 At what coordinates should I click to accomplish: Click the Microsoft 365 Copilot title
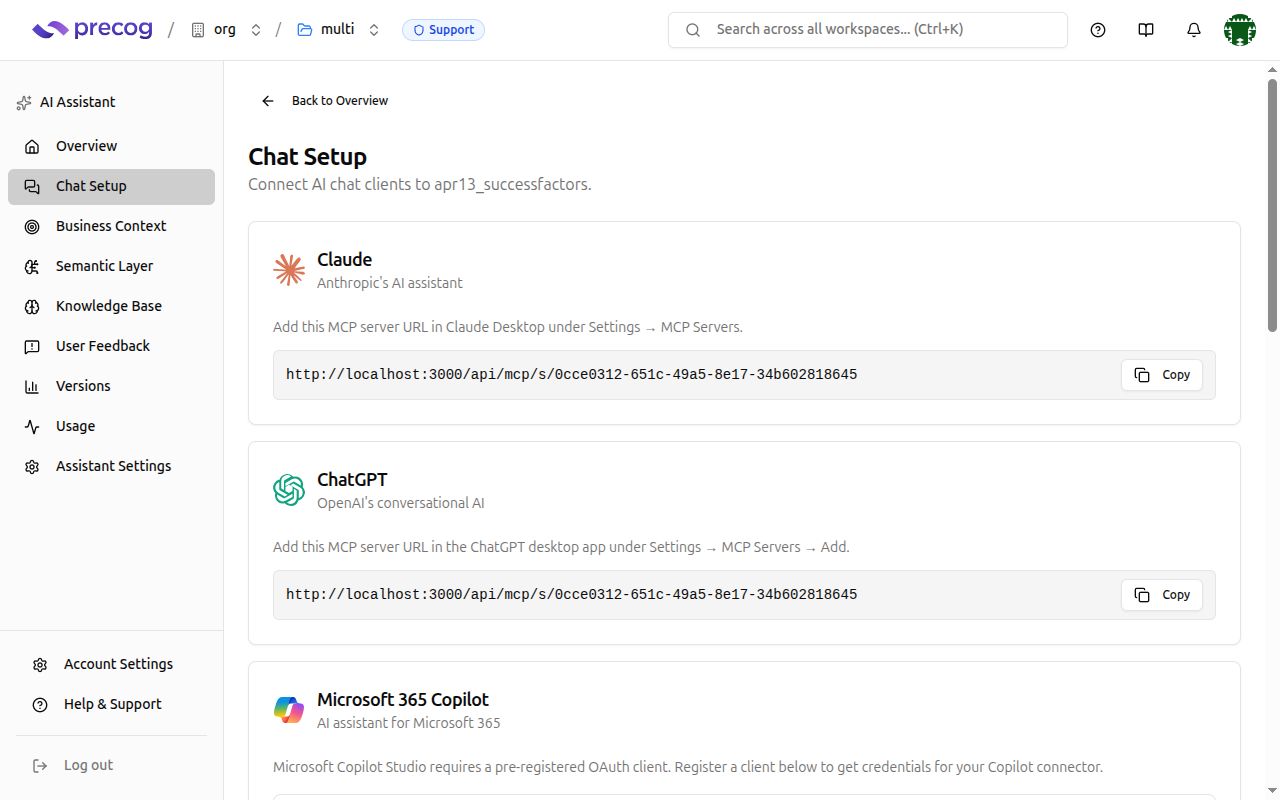pyautogui.click(x=403, y=700)
